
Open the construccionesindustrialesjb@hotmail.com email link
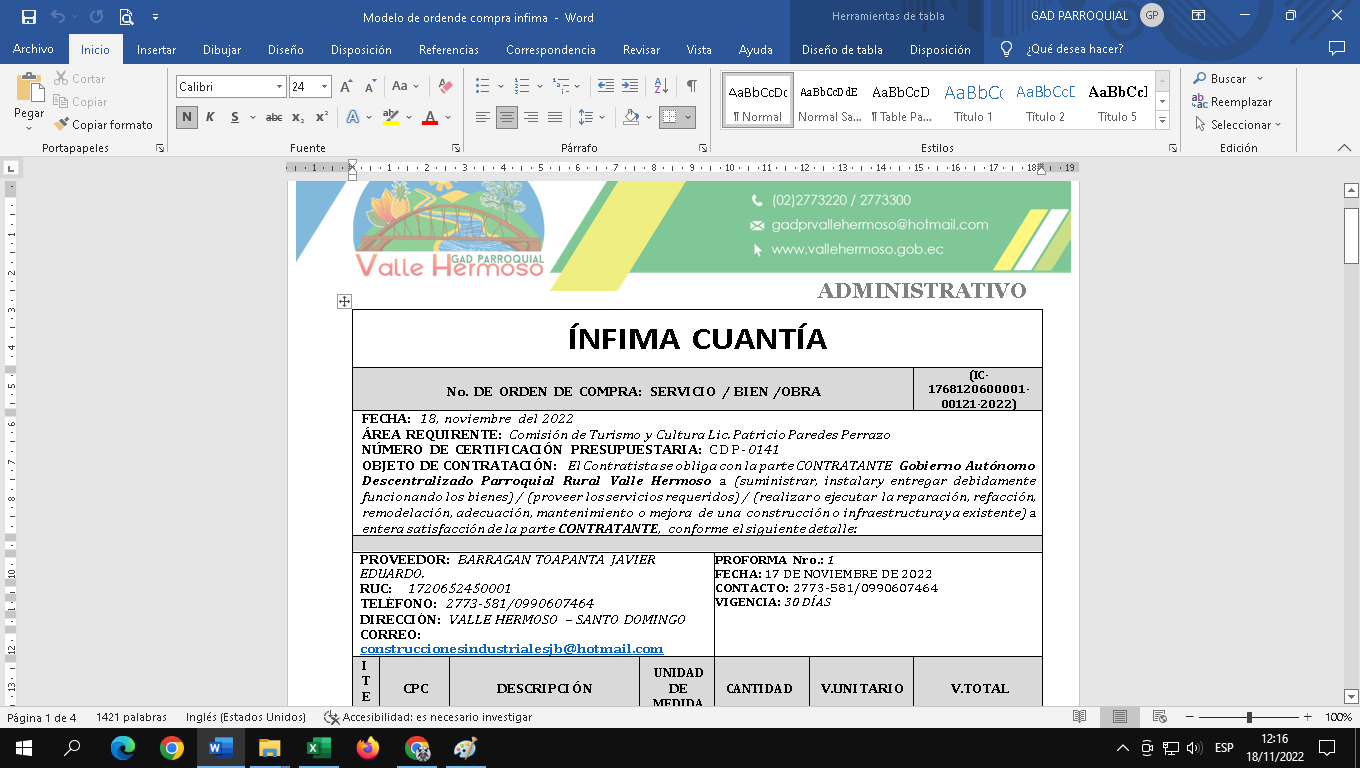tap(511, 649)
